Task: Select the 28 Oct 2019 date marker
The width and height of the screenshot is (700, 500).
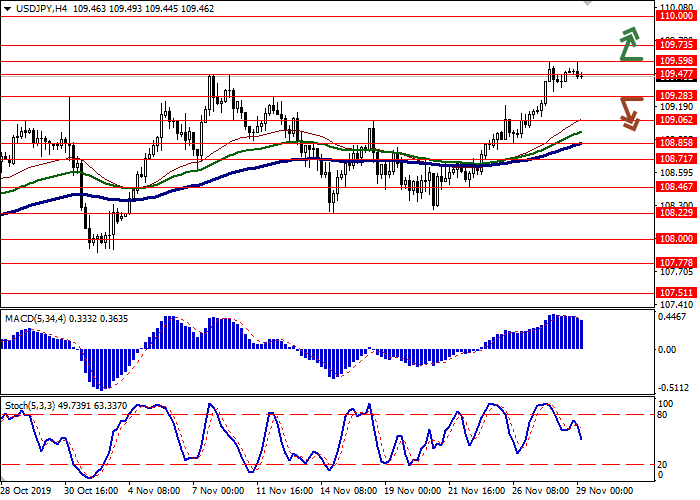Action: (27, 492)
